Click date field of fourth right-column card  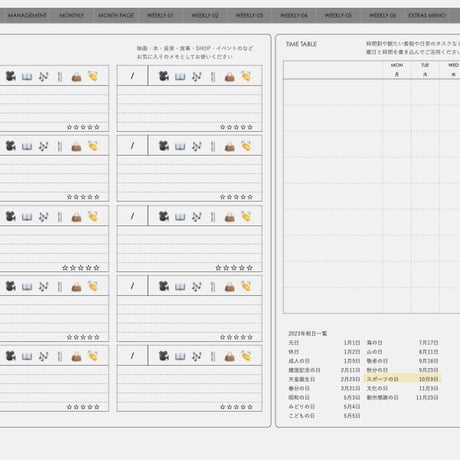pyautogui.click(x=132, y=286)
